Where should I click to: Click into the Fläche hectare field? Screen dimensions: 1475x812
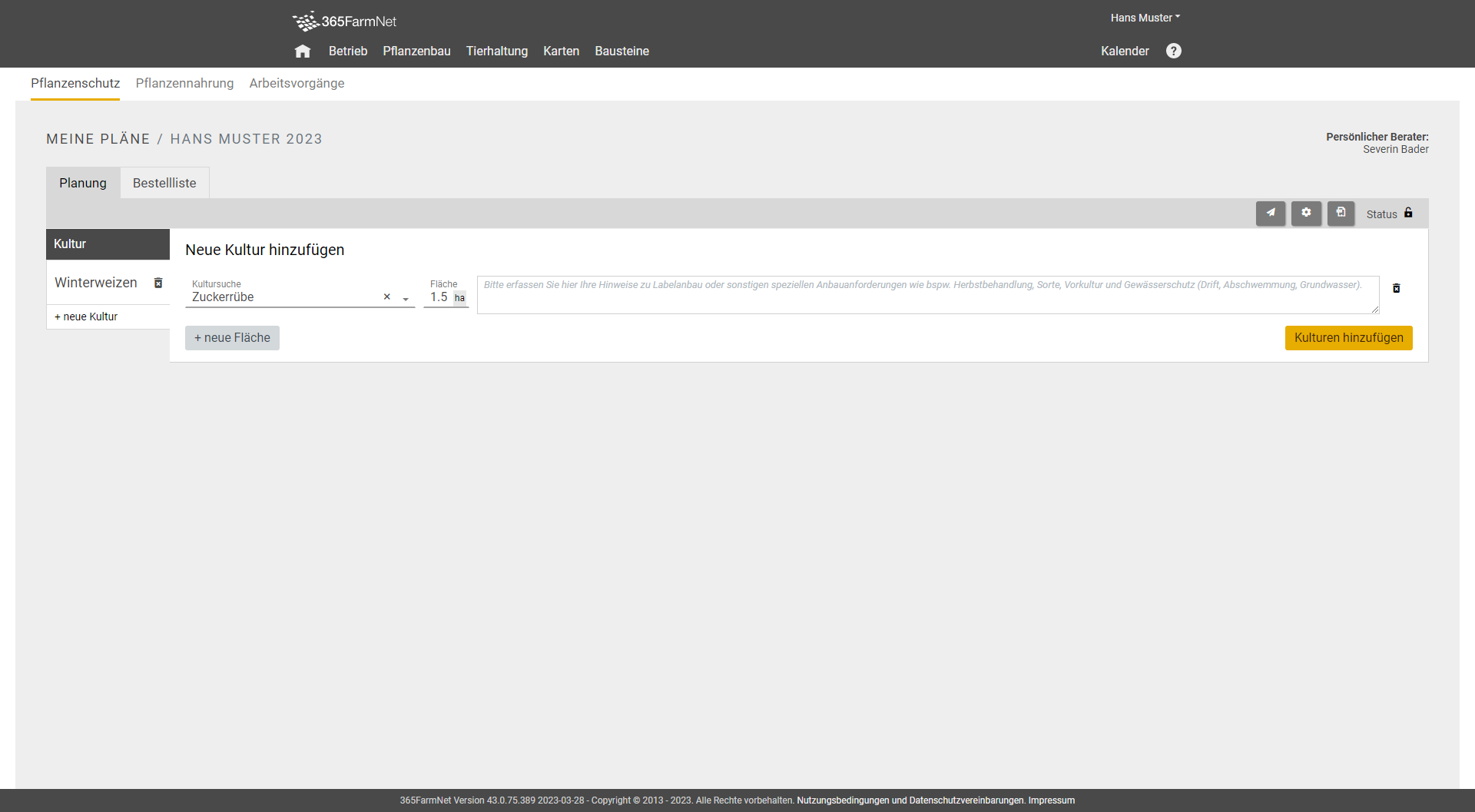tap(439, 297)
